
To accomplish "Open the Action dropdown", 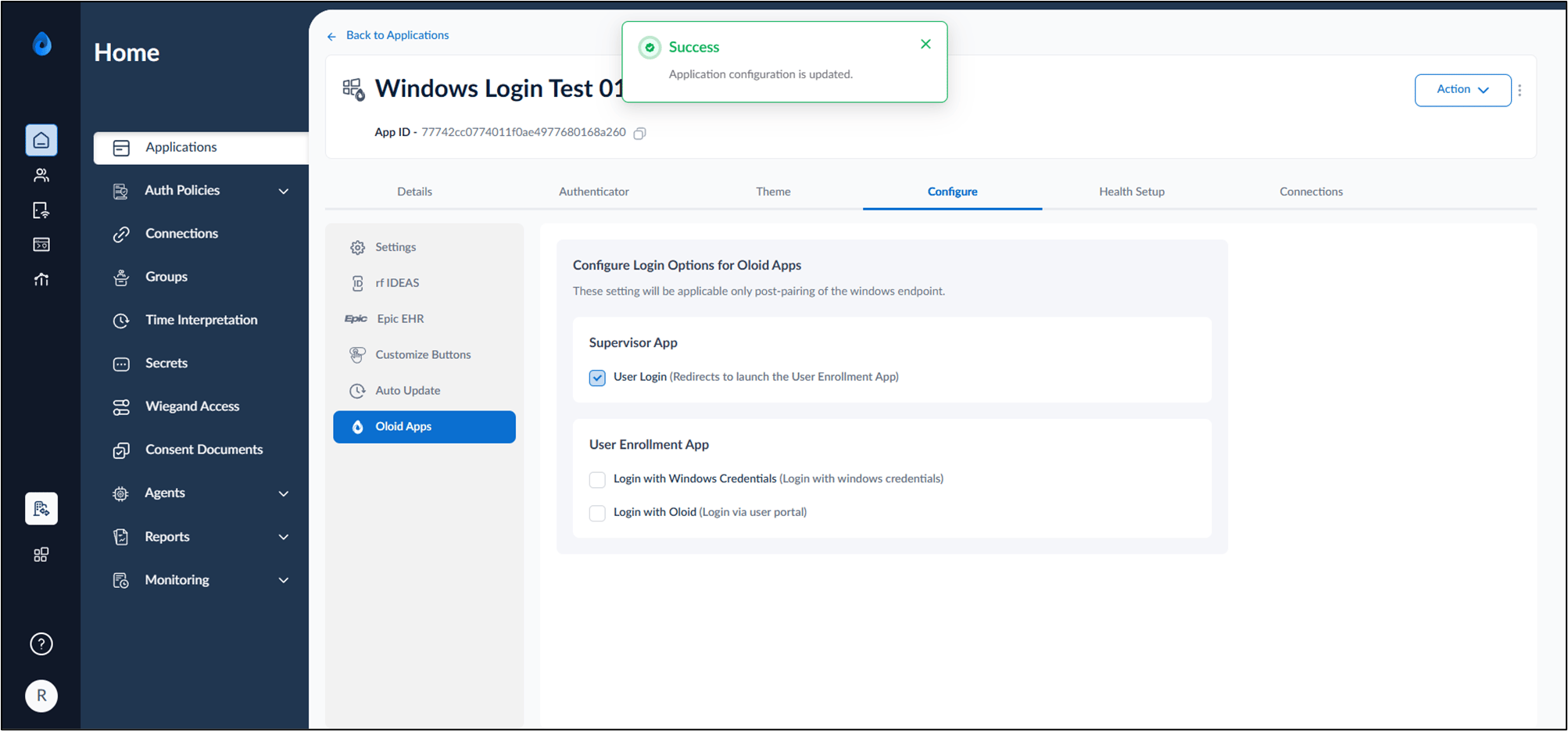I will [x=1462, y=90].
